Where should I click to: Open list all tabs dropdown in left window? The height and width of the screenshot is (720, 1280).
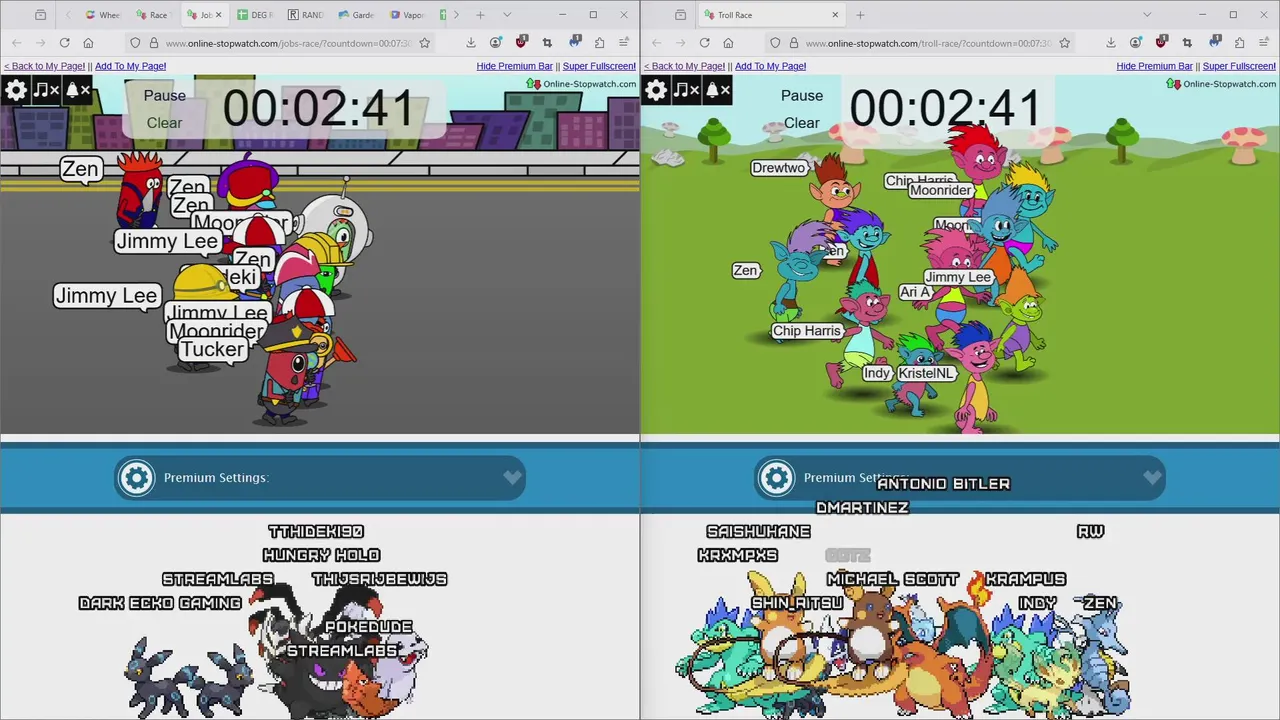point(507,15)
